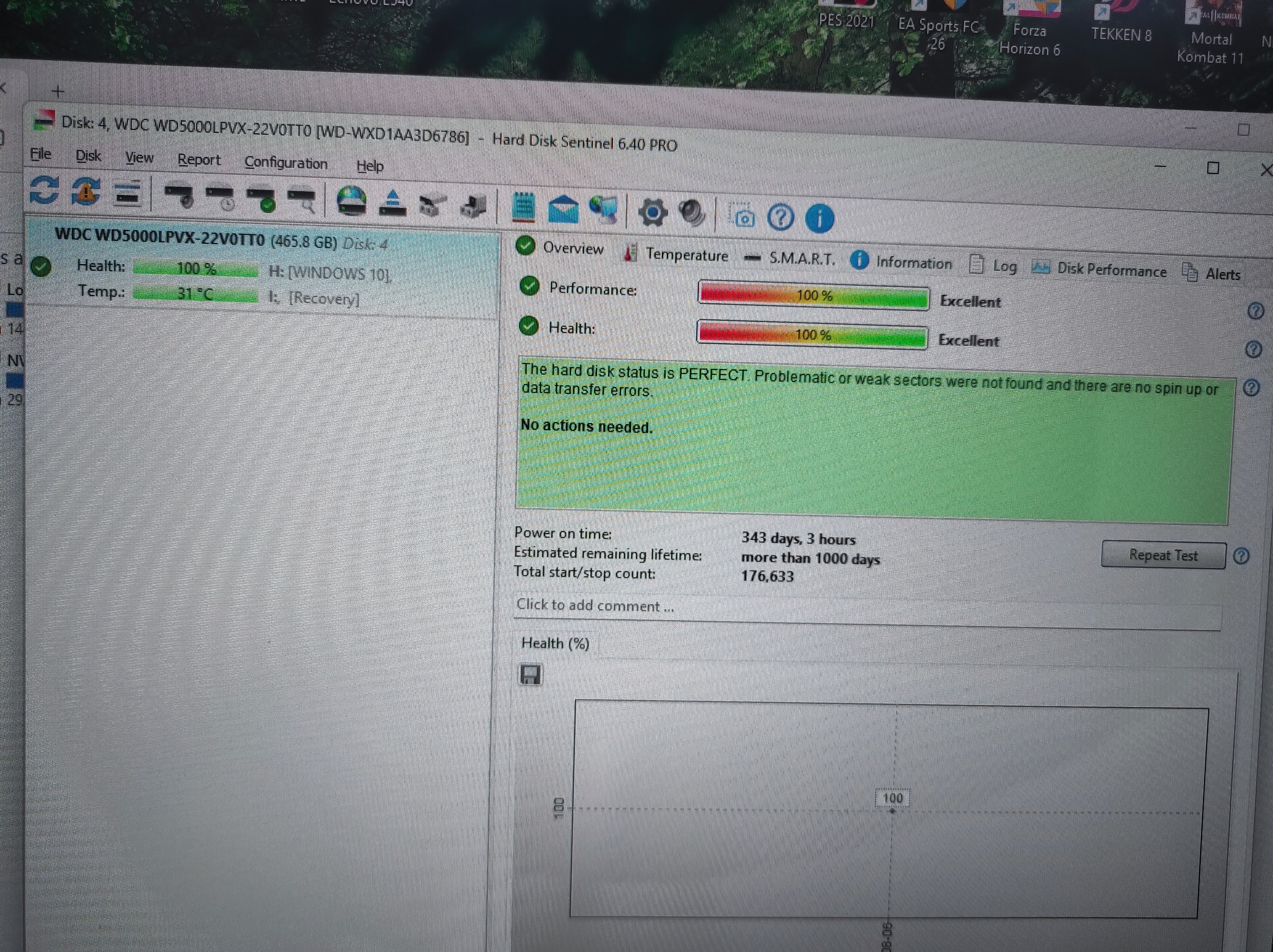Click the stacked-lines disk list toolbar icon
The width and height of the screenshot is (1273, 952).
tap(128, 193)
